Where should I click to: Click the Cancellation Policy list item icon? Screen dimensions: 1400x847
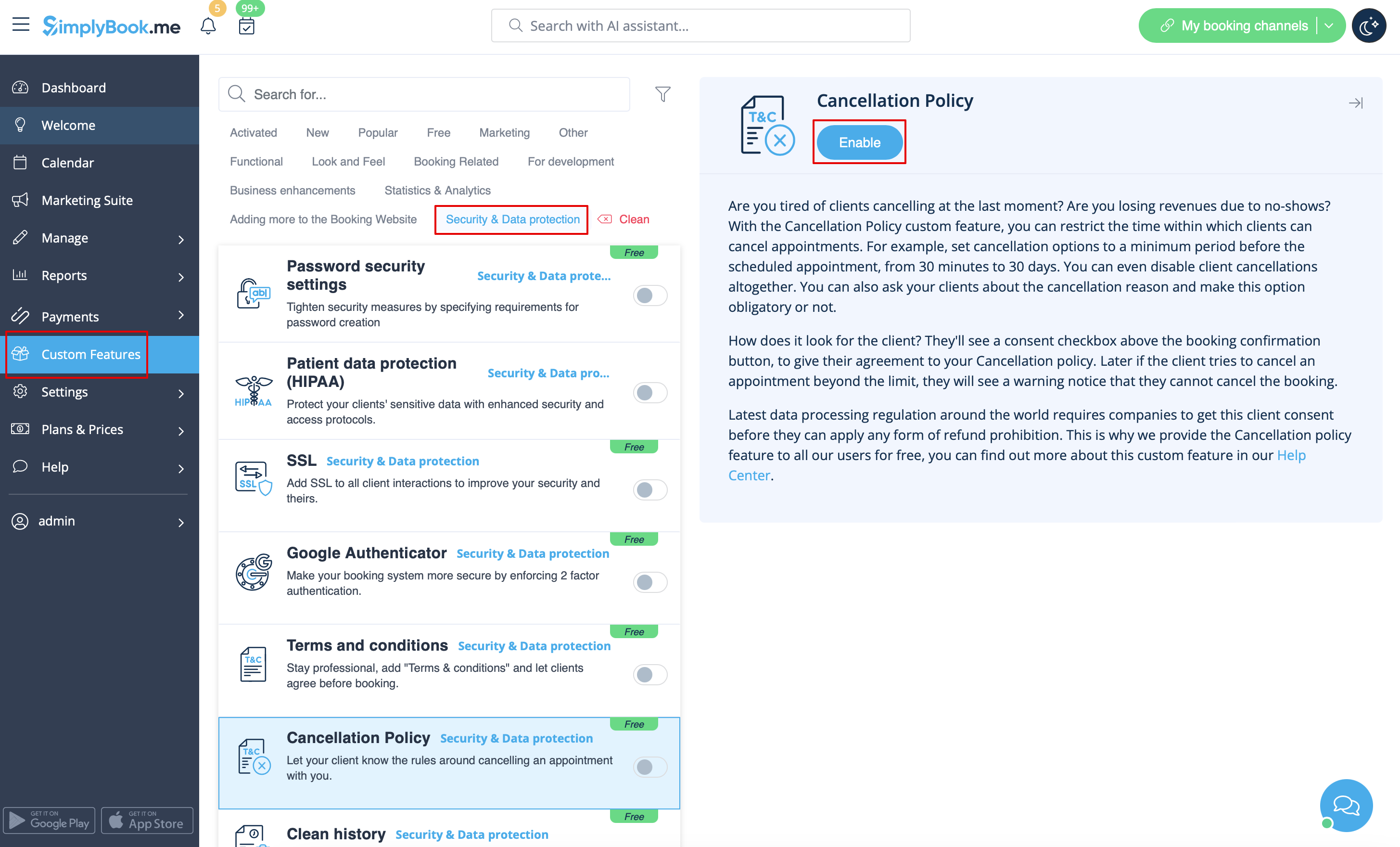(x=254, y=757)
